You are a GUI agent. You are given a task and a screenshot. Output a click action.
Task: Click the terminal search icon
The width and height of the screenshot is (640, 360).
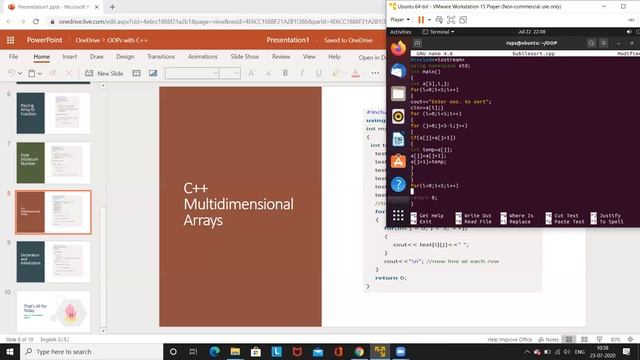(x=591, y=43)
